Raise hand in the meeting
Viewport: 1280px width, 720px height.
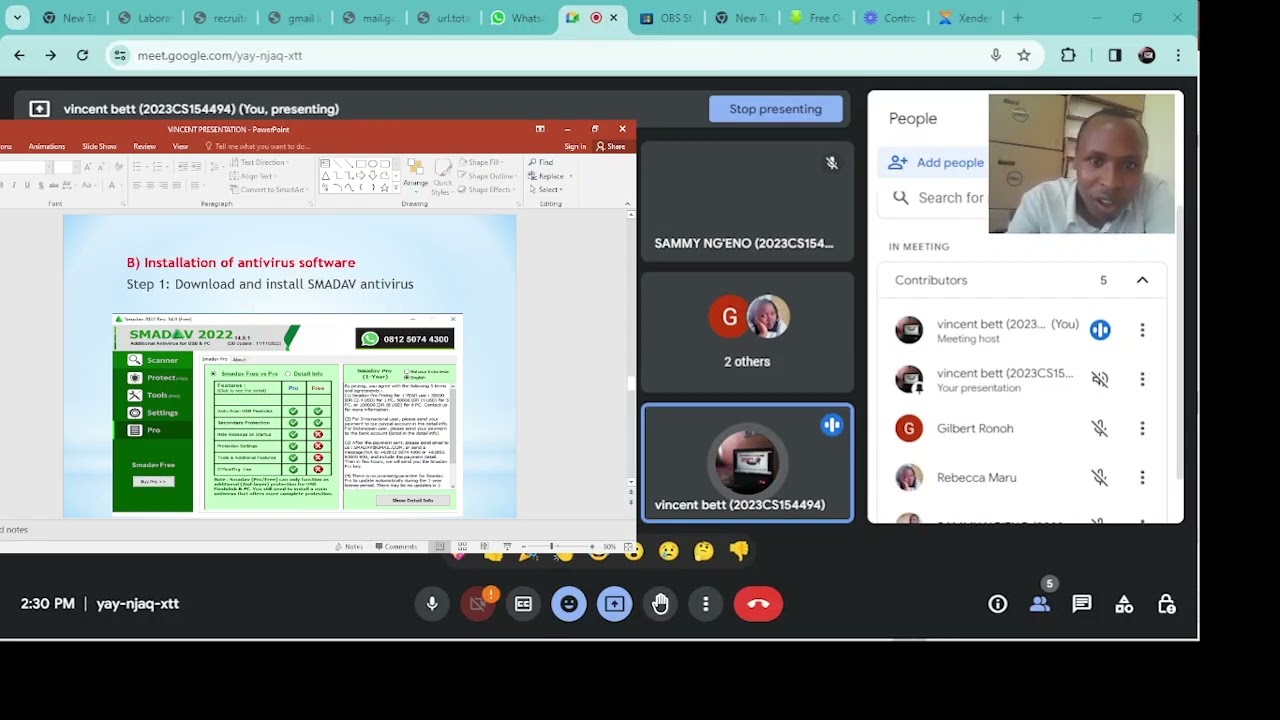[x=660, y=604]
